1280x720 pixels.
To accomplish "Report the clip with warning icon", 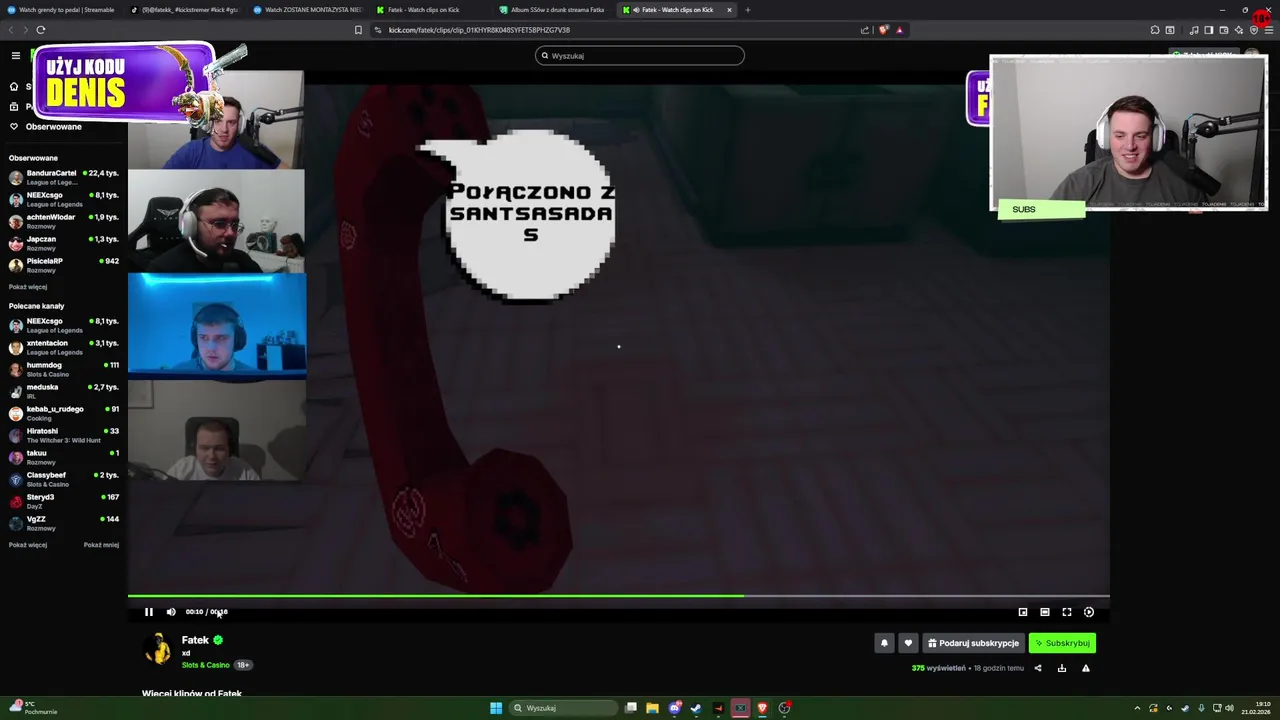I will point(1086,668).
